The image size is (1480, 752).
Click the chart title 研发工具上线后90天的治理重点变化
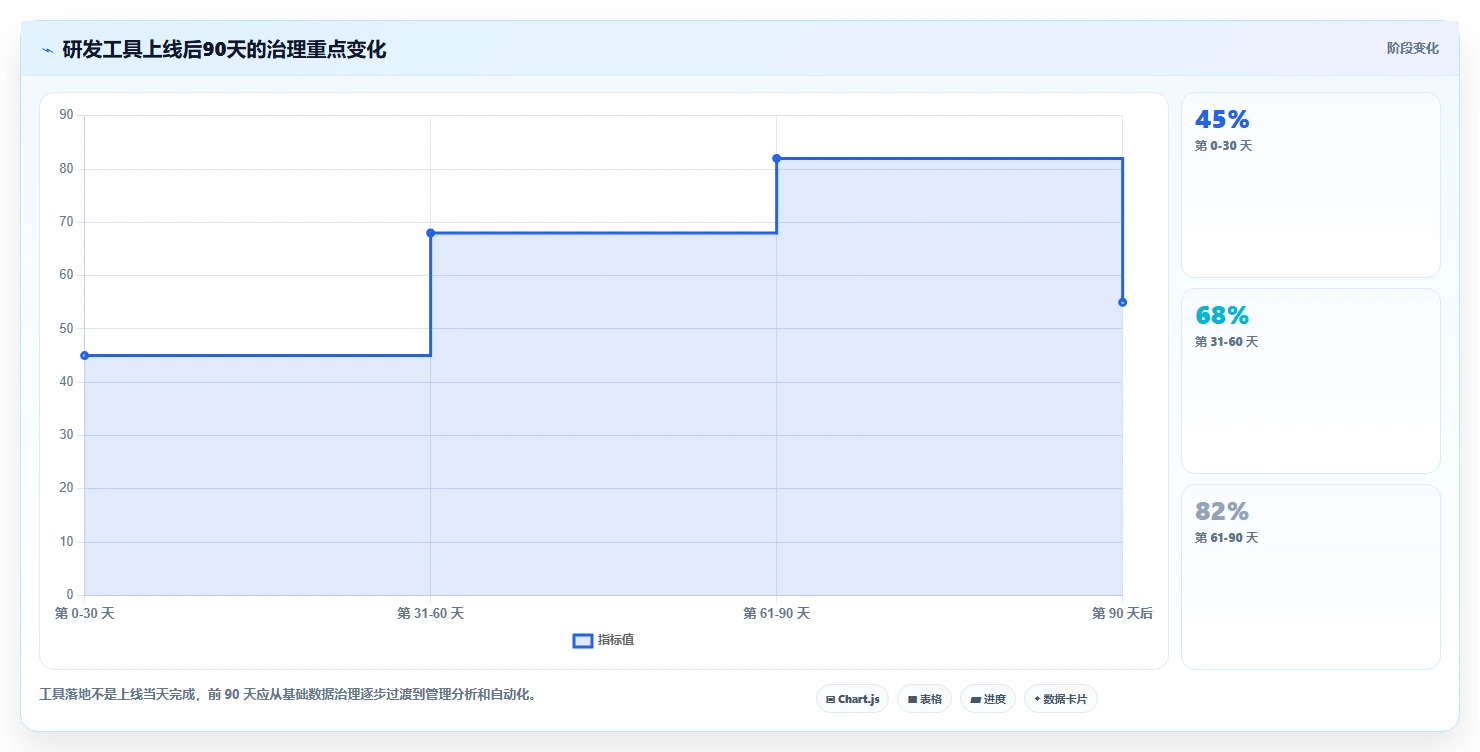click(224, 49)
